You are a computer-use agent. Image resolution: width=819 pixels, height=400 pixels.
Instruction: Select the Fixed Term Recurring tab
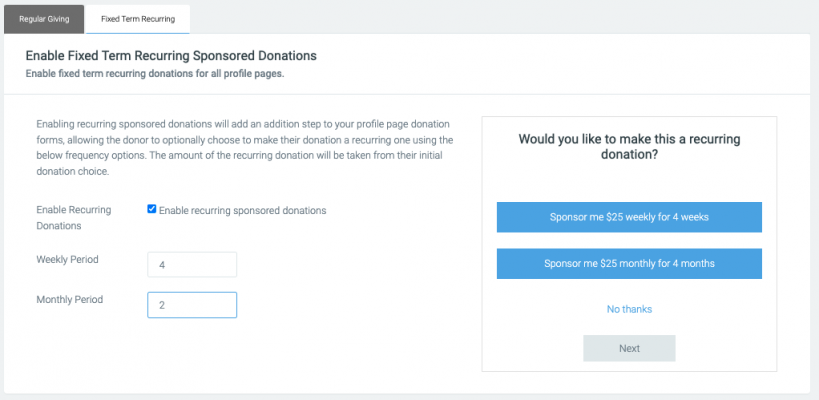138,19
